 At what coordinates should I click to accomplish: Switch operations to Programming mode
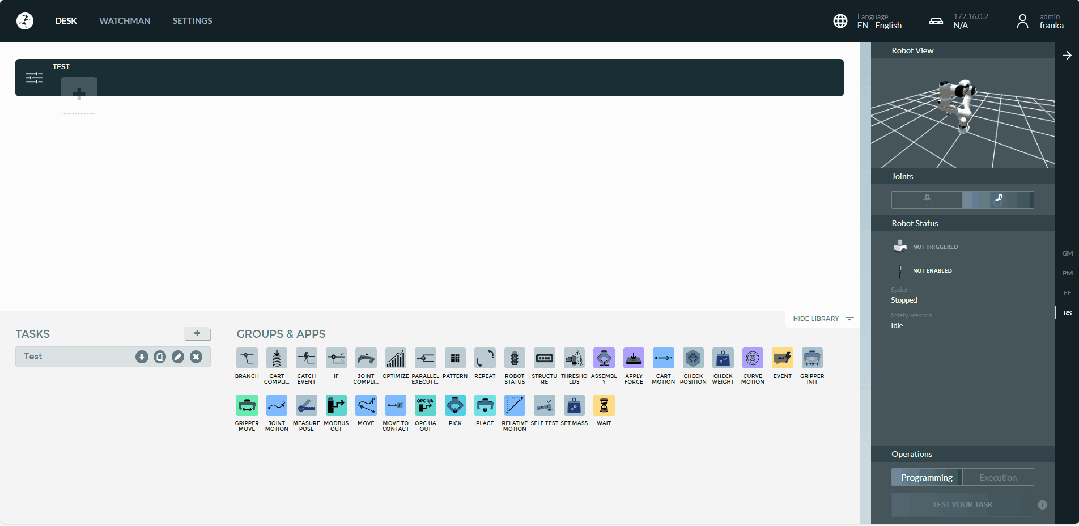click(x=926, y=478)
